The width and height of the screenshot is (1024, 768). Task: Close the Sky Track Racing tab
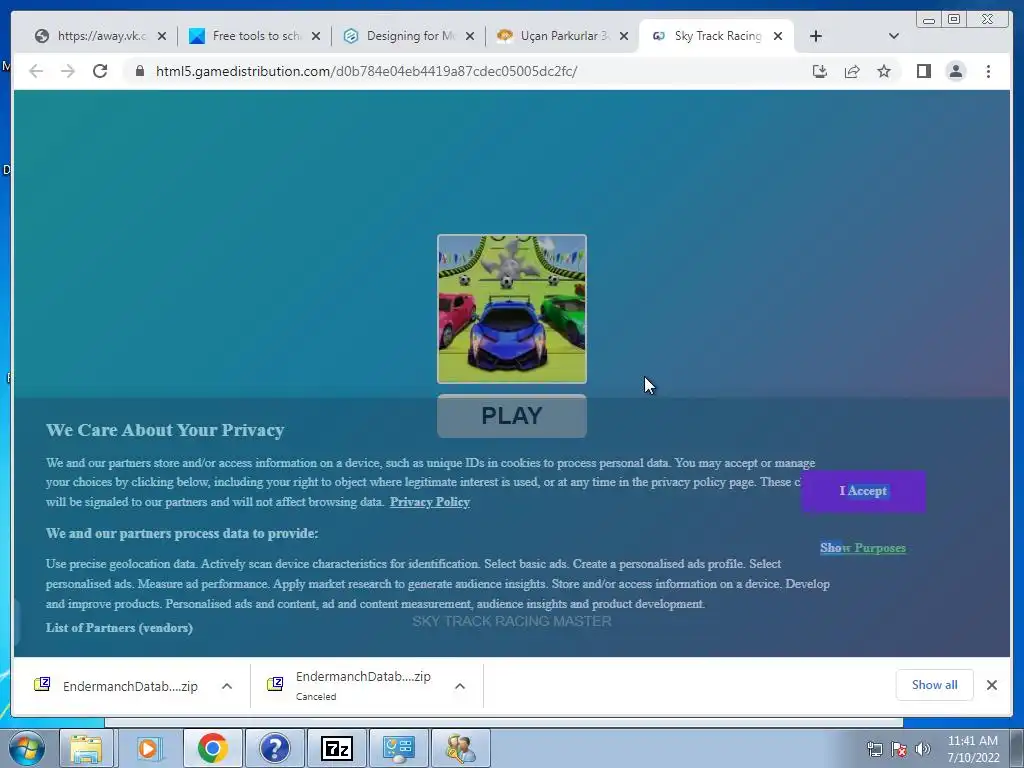pos(778,36)
